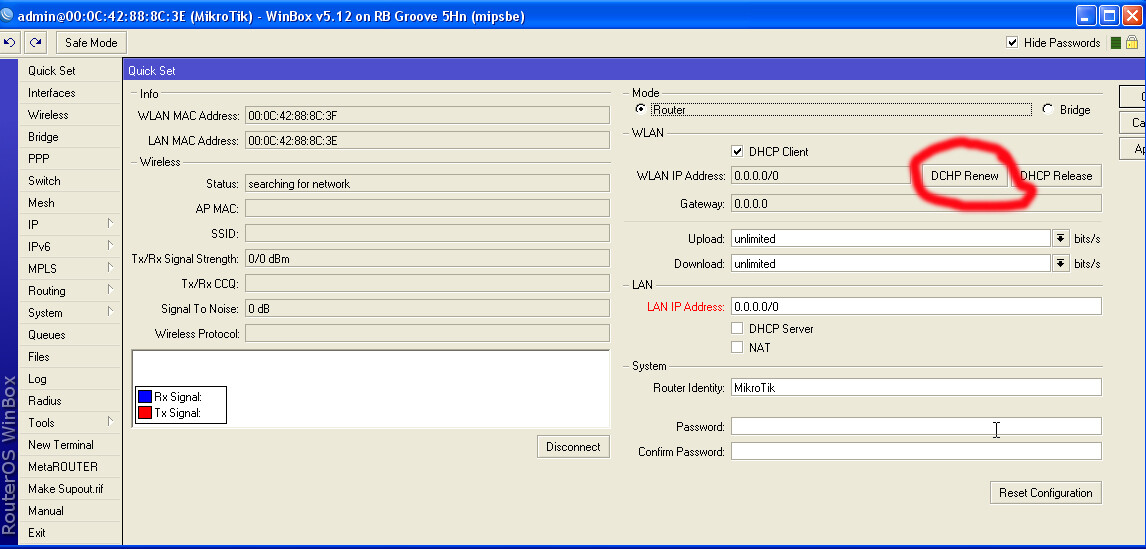
Task: Open Log menu item
Action: [69, 379]
